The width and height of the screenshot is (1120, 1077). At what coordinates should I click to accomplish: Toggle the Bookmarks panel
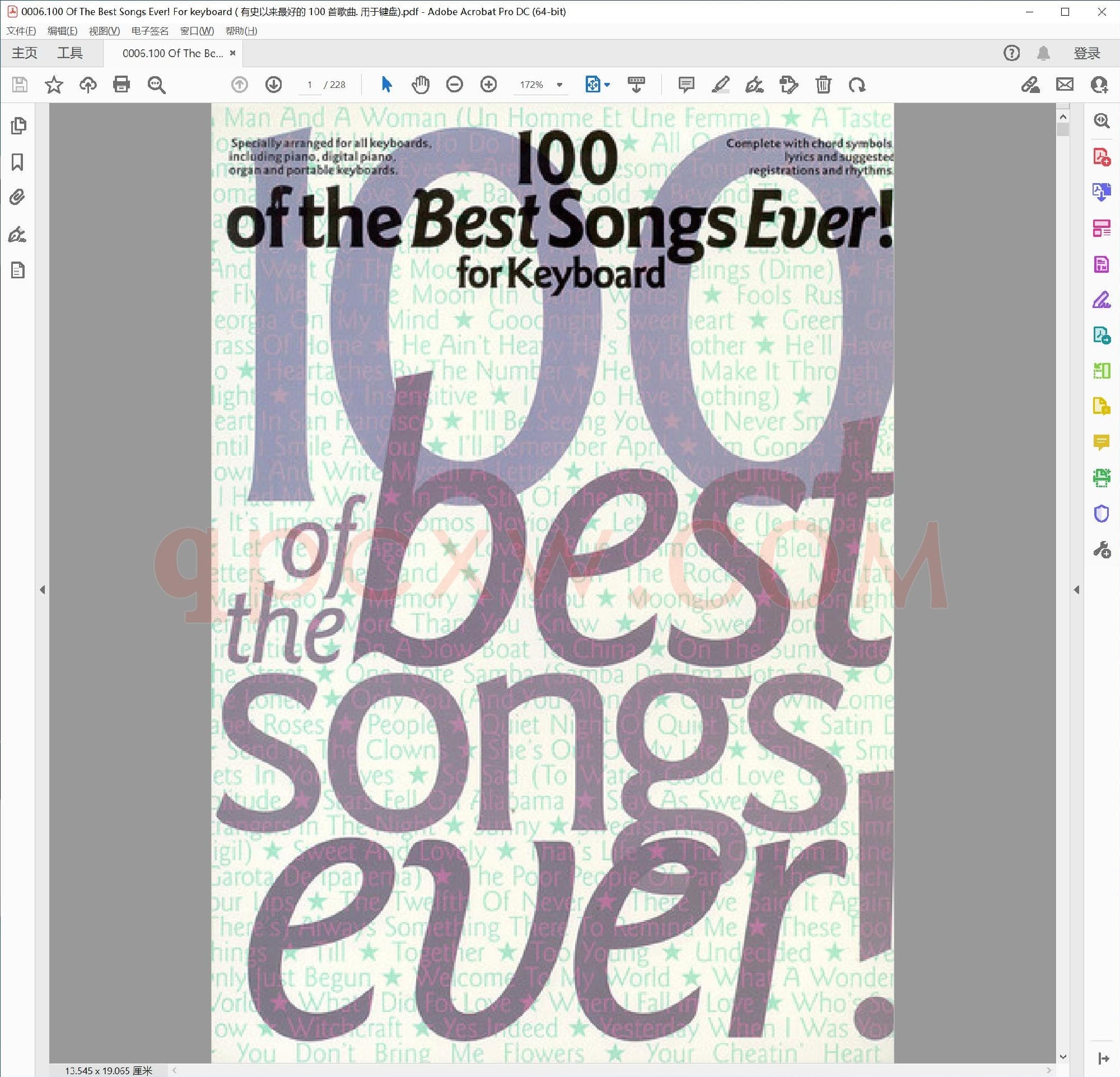click(19, 163)
